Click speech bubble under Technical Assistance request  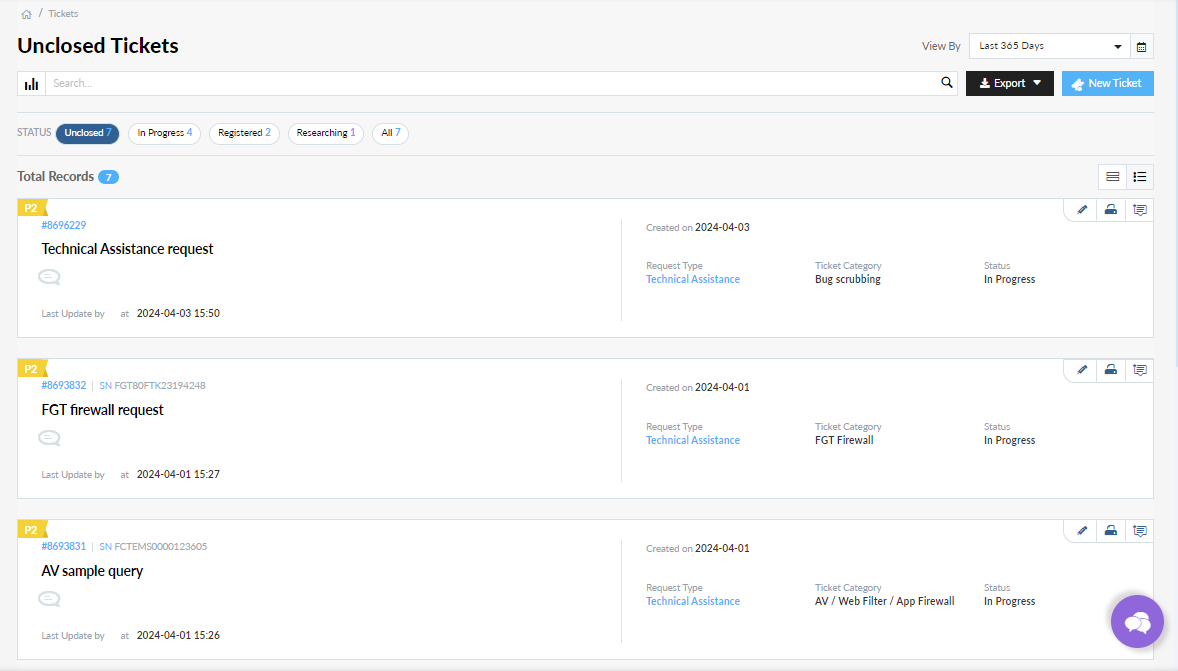[50, 277]
